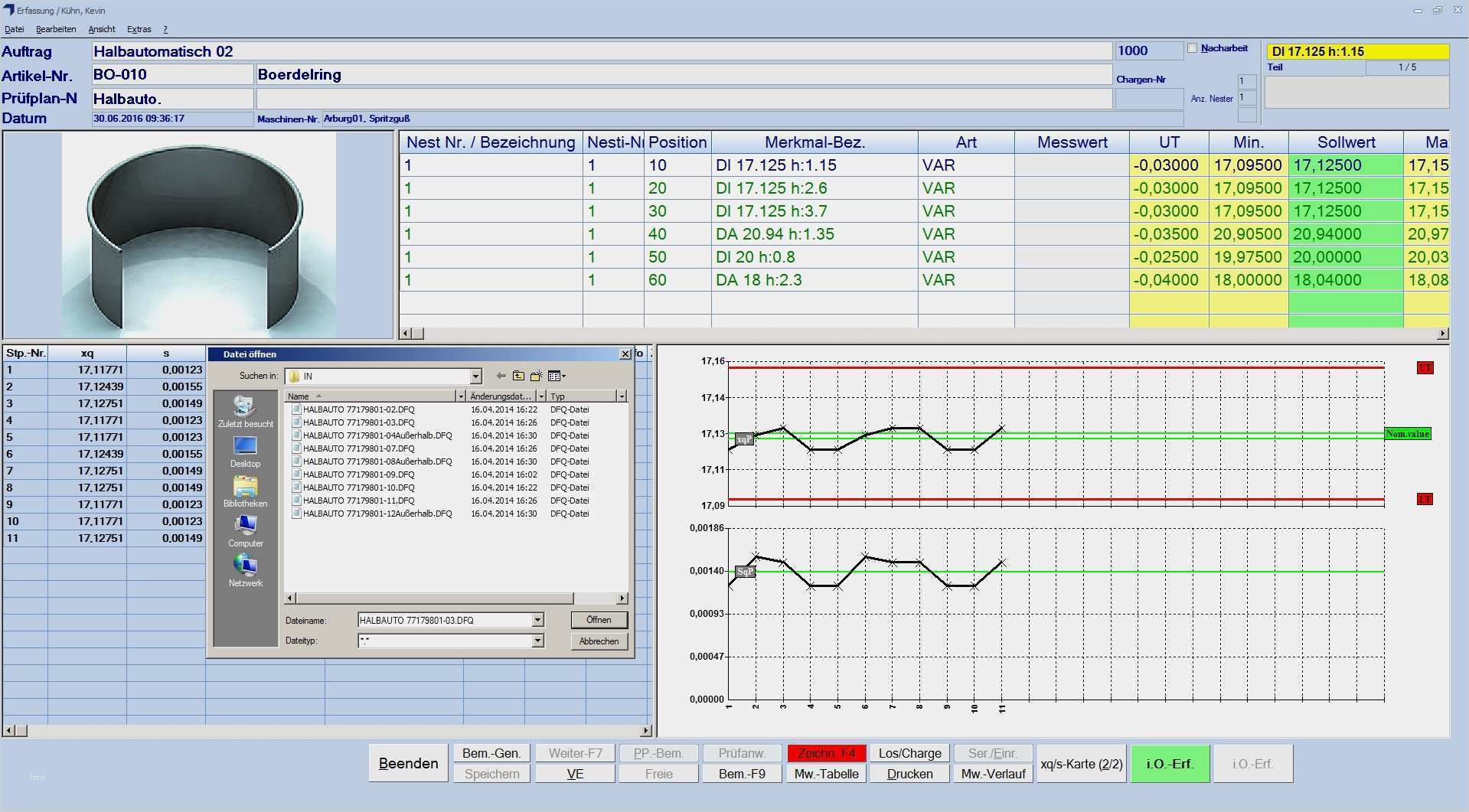Toggle the Nacharbeit checkbox
Image resolution: width=1469 pixels, height=812 pixels.
pyautogui.click(x=1192, y=48)
